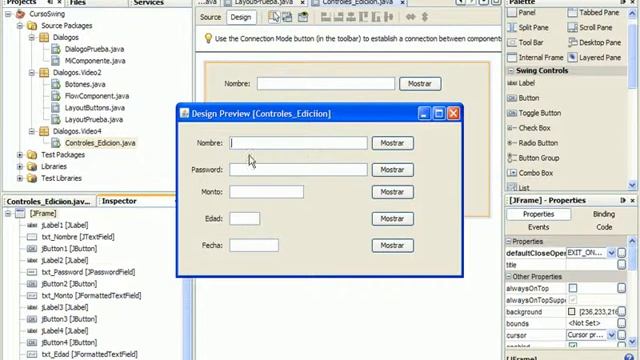Select Botones.java in project tree
The image size is (640, 360).
tap(85, 84)
